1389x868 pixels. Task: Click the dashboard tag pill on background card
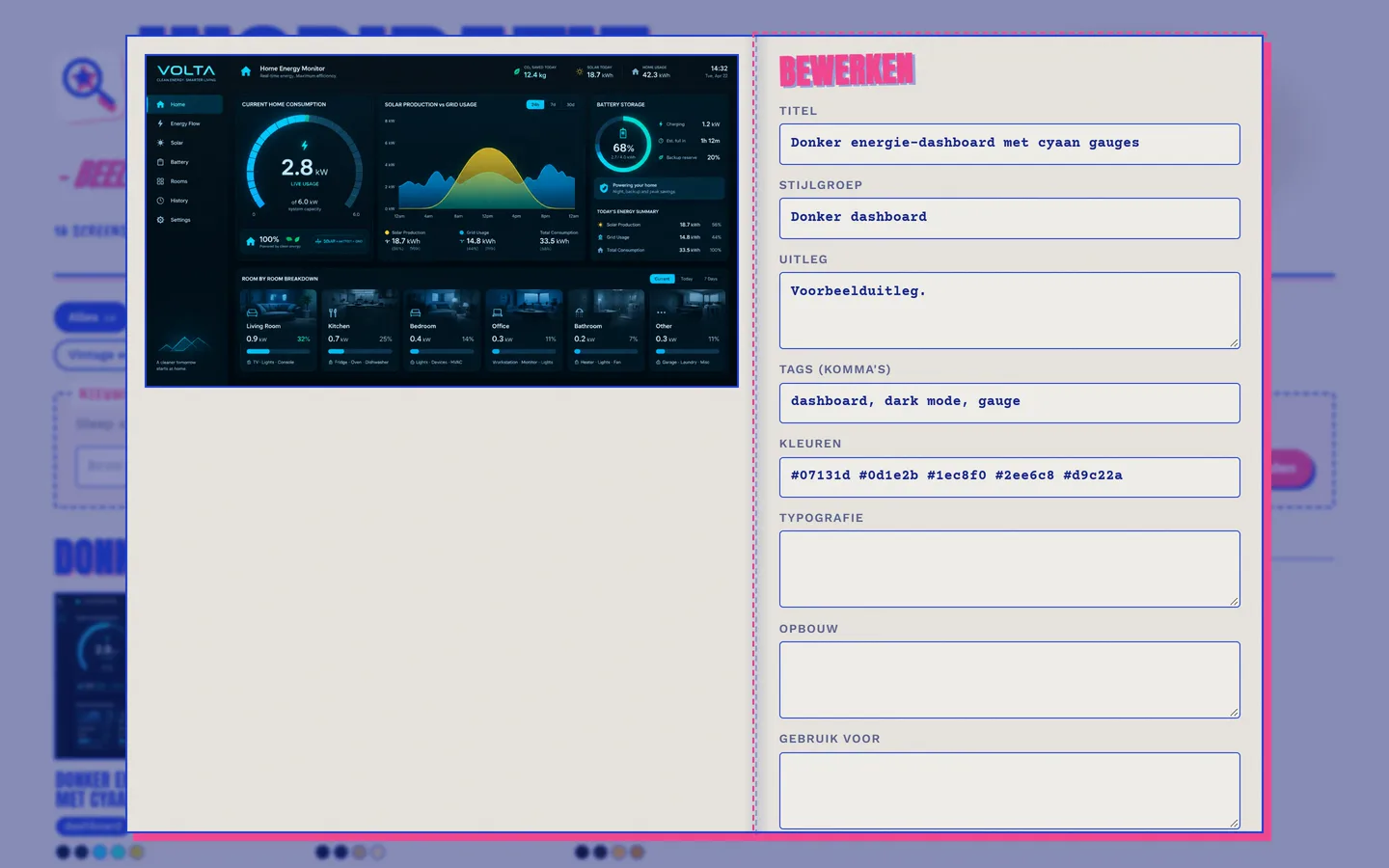coord(92,826)
